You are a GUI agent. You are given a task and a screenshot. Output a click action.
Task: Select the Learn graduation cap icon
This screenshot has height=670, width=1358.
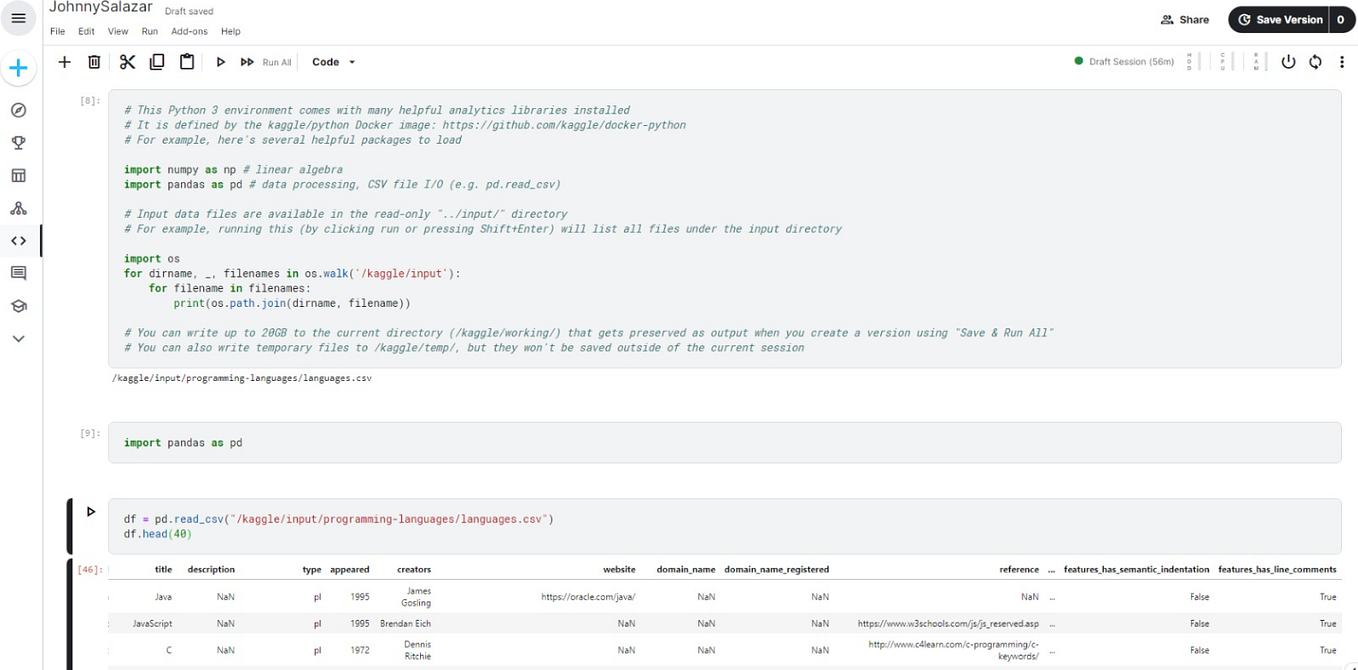(19, 306)
